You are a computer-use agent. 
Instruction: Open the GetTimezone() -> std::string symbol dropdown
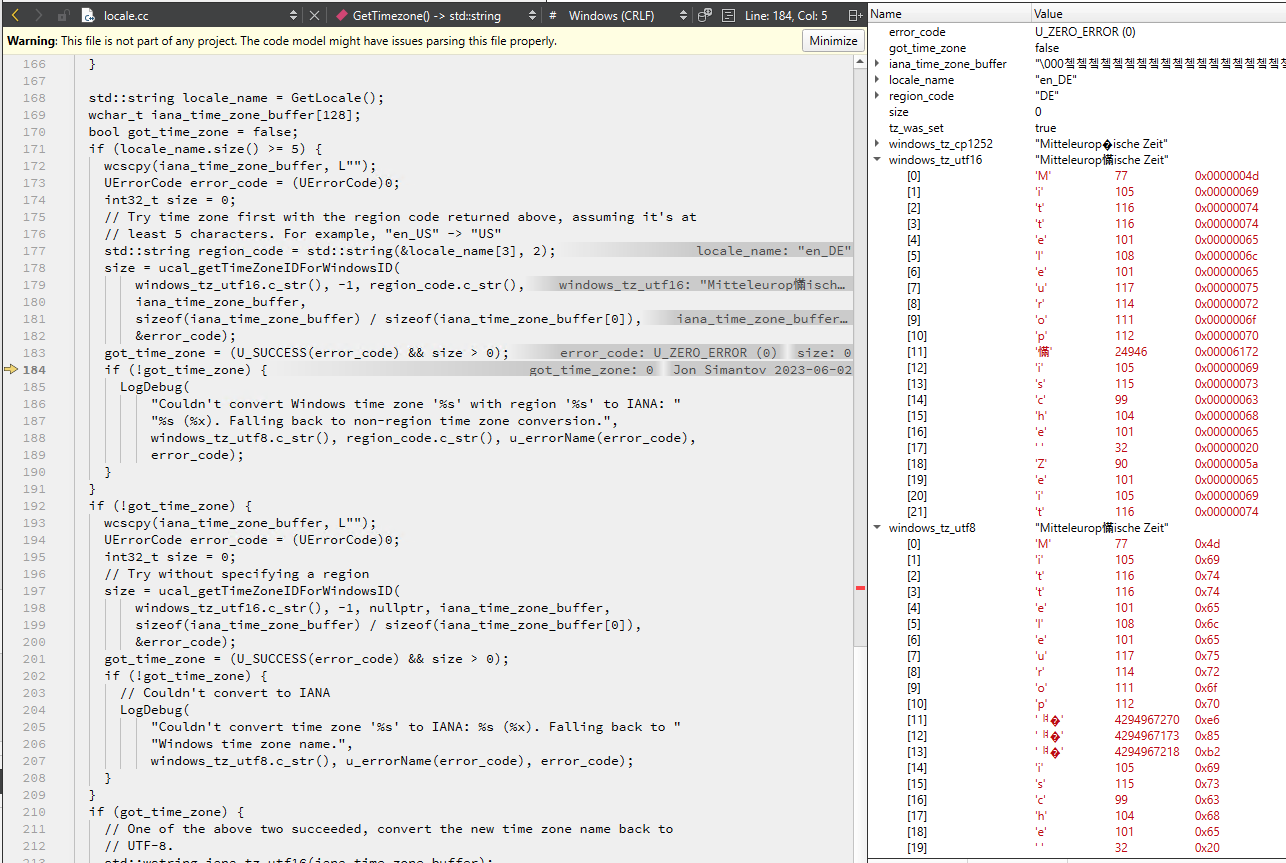click(x=533, y=15)
